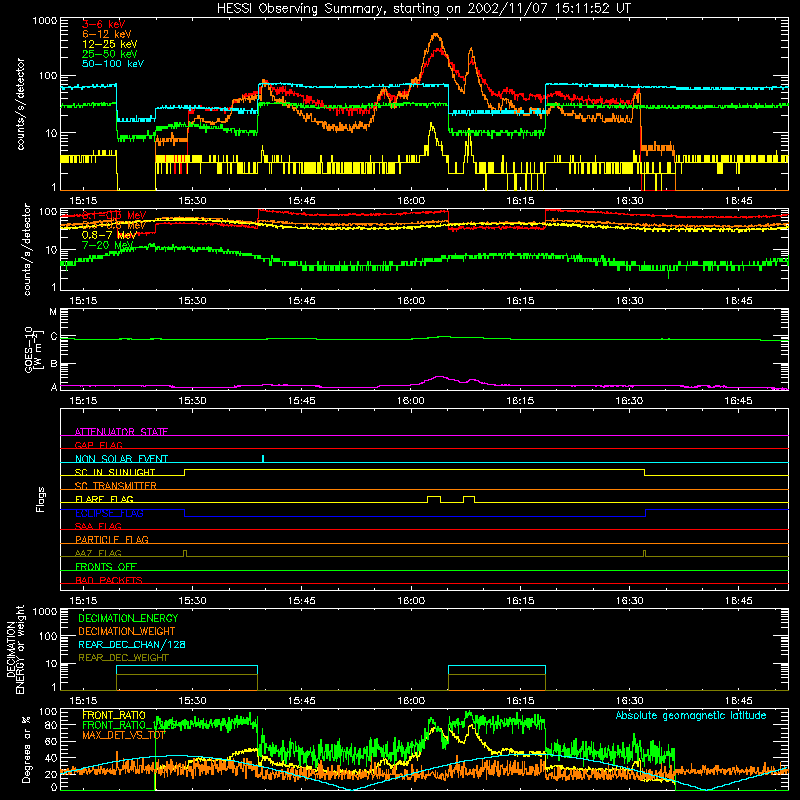Click the A class tick label
The image size is (800, 800).
[x=54, y=387]
